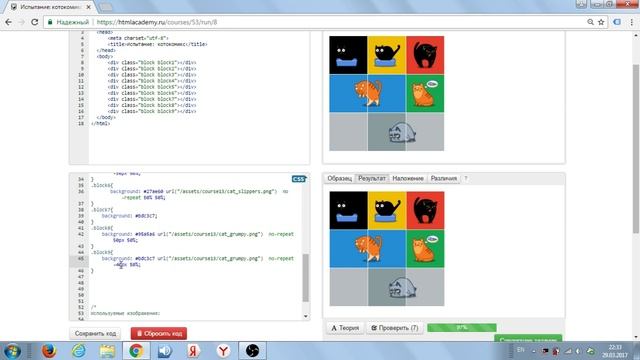Switch to the Различия tab
Image resolution: width=640 pixels, height=360 pixels.
point(444,178)
